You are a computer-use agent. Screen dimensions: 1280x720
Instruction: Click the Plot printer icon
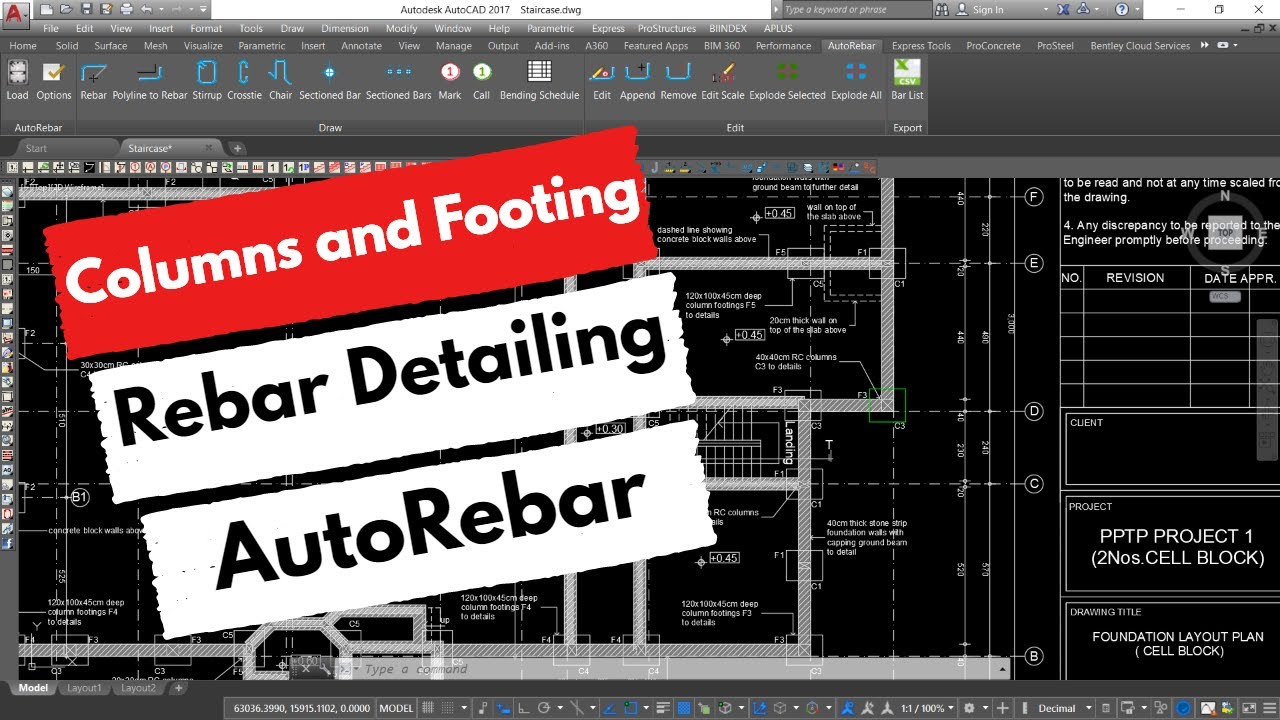point(127,9)
